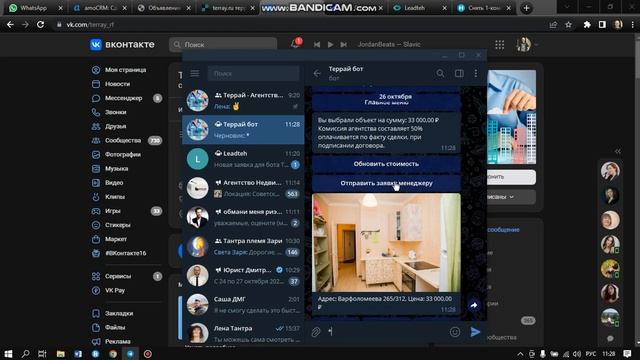Open VK services grid icon

click(500, 44)
